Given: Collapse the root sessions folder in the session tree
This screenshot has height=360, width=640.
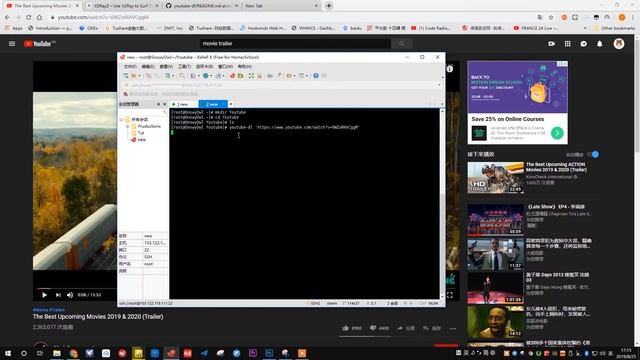Looking at the screenshot, I should coord(121,120).
